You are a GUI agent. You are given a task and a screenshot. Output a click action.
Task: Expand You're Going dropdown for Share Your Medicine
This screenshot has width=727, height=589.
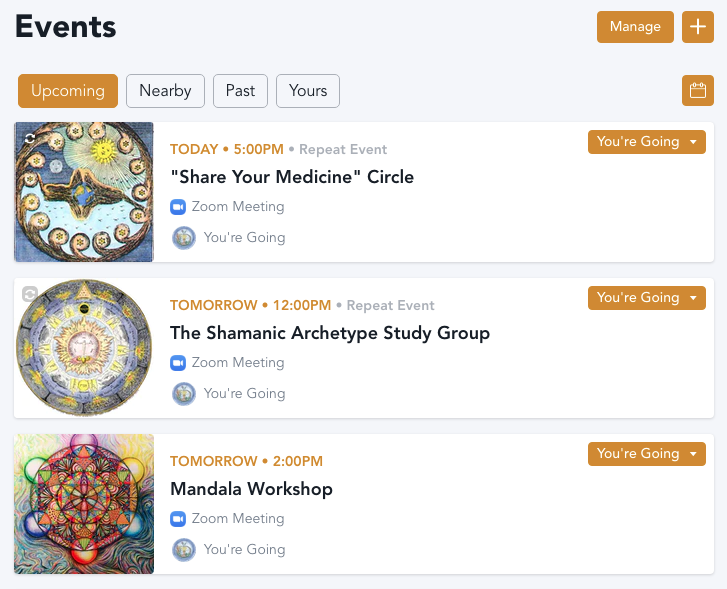(x=693, y=142)
